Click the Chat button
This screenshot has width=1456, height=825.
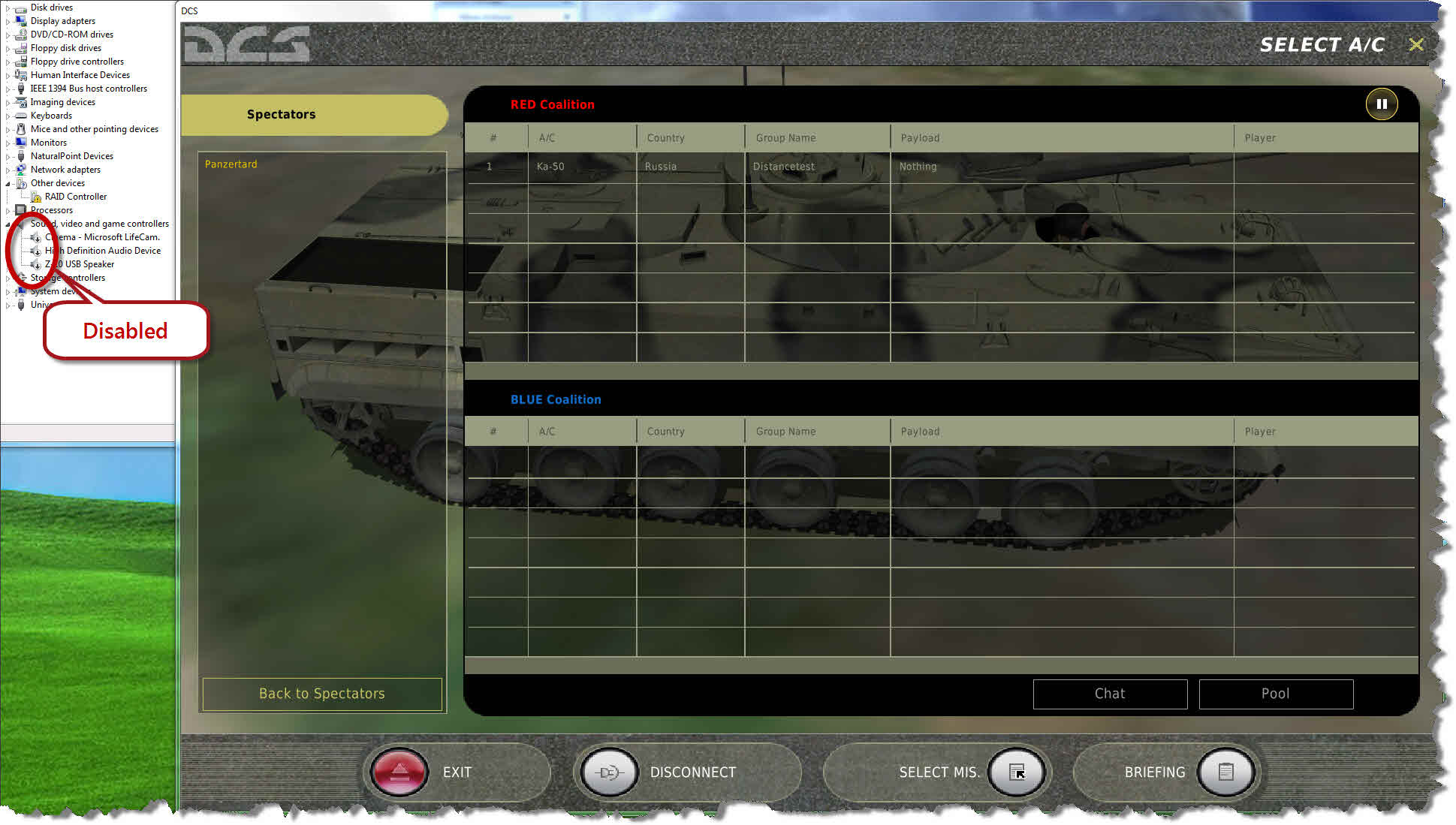coord(1110,694)
